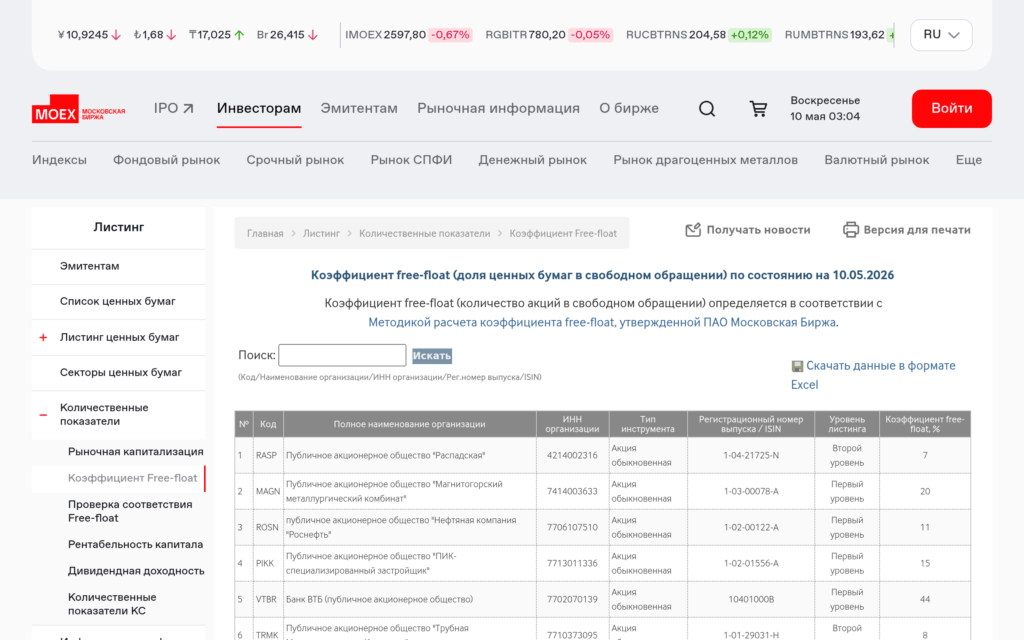Click the RGBITR index ticker quote
Viewport: 1024px width, 640px height.
point(549,35)
